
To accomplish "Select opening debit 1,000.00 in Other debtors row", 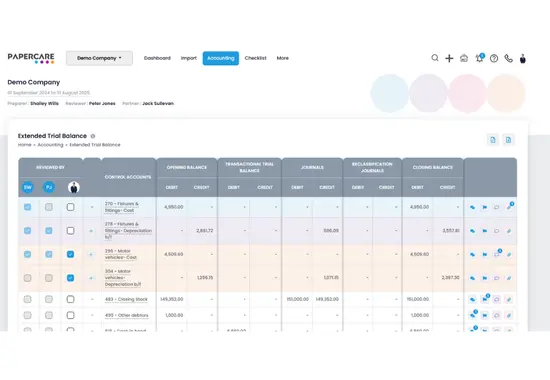I will click(x=174, y=315).
